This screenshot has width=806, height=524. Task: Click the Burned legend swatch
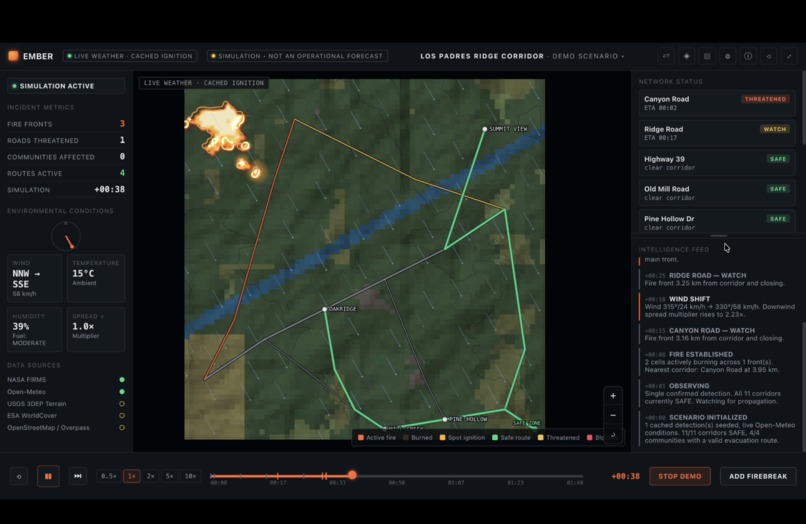406,438
